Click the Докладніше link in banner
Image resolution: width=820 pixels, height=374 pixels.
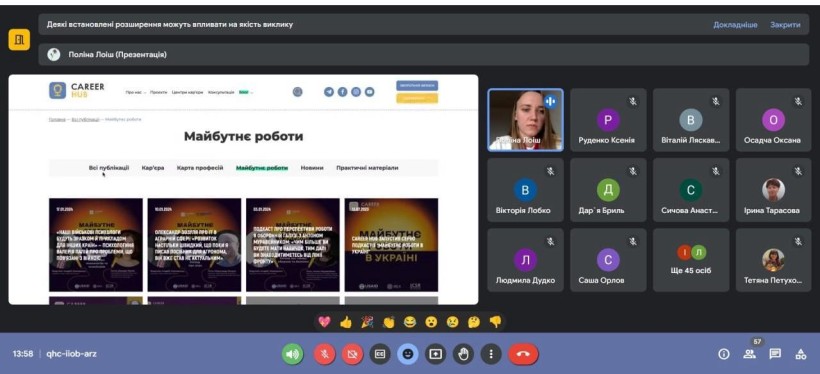(735, 25)
